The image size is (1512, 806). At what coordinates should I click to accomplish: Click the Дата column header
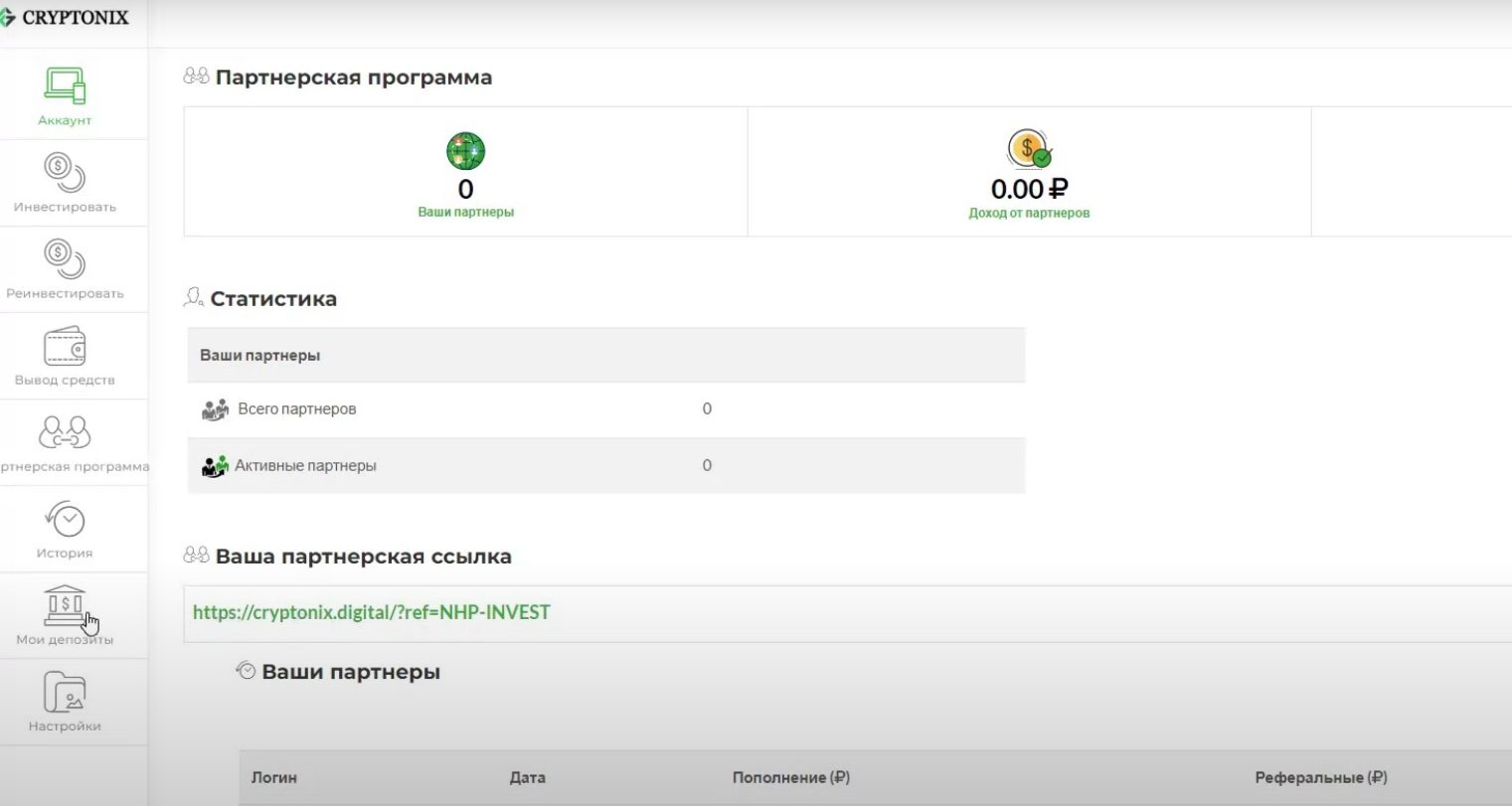click(527, 777)
